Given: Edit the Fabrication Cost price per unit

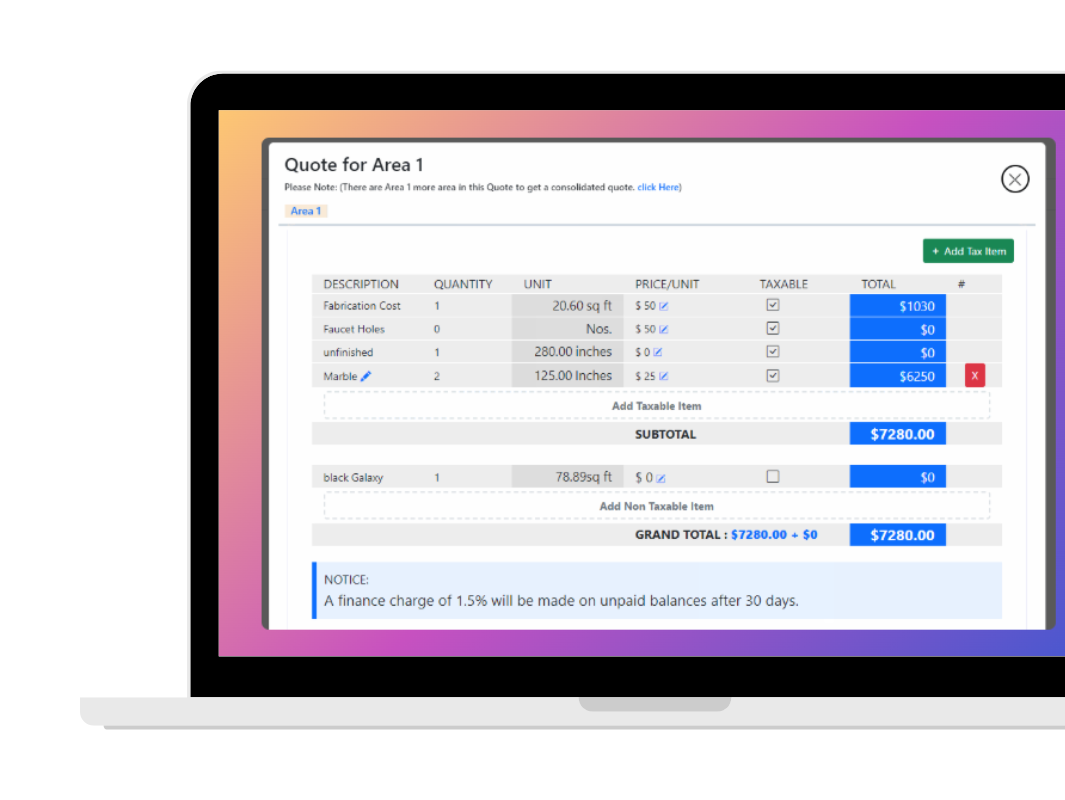Looking at the screenshot, I should [663, 306].
